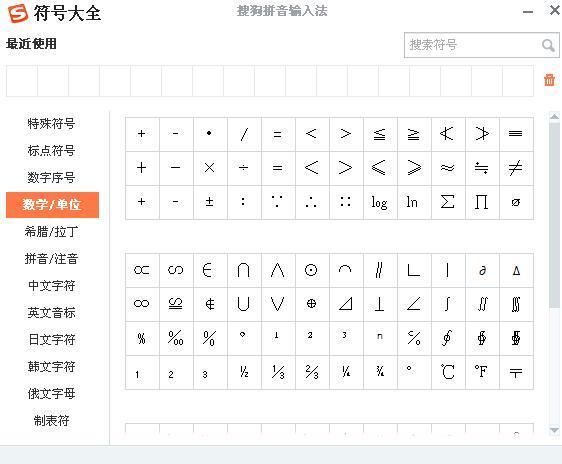Insert the degrees Celsius symbol ℃
The width and height of the screenshot is (562, 464).
pos(448,372)
